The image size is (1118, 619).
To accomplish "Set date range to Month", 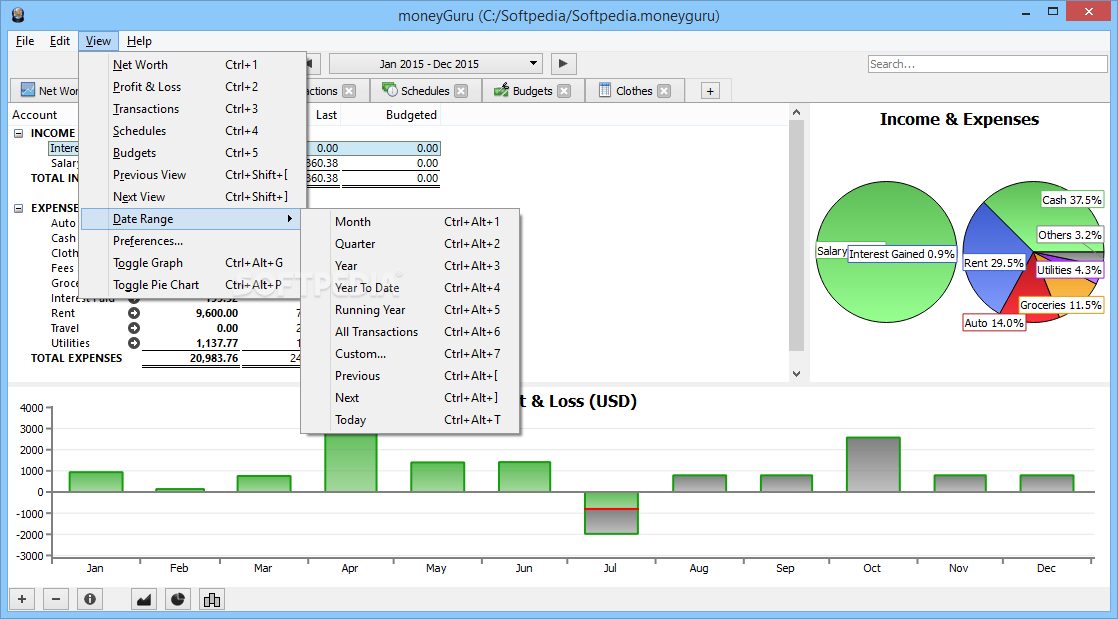I will [411, 222].
